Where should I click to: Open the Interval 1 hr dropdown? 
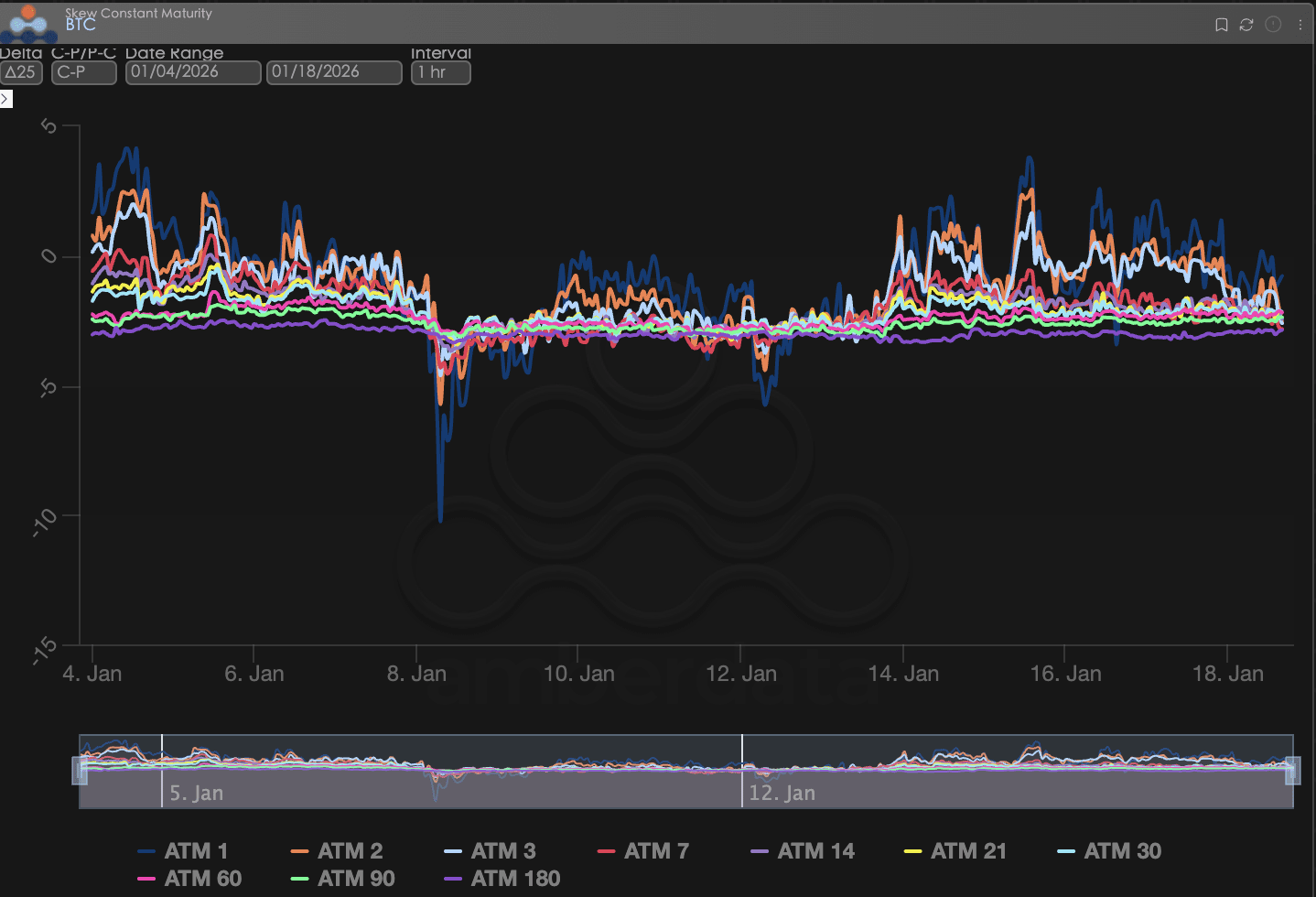coord(440,72)
